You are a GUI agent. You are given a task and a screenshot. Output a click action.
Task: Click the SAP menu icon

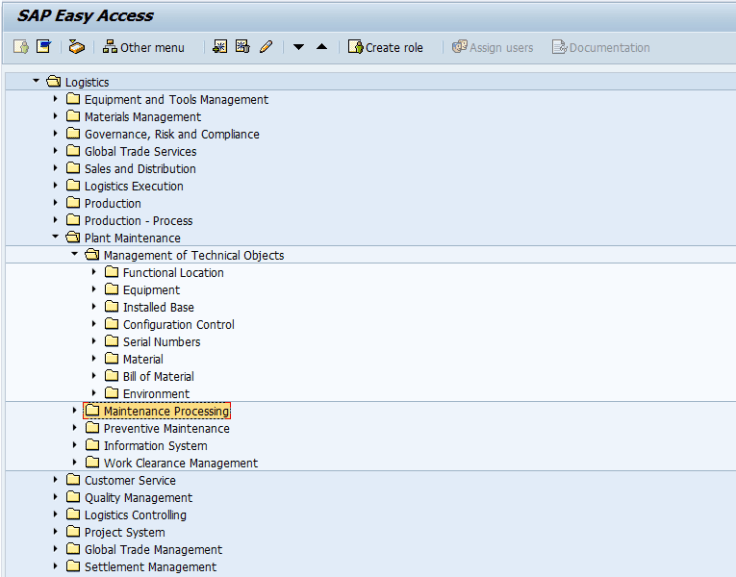pos(43,47)
